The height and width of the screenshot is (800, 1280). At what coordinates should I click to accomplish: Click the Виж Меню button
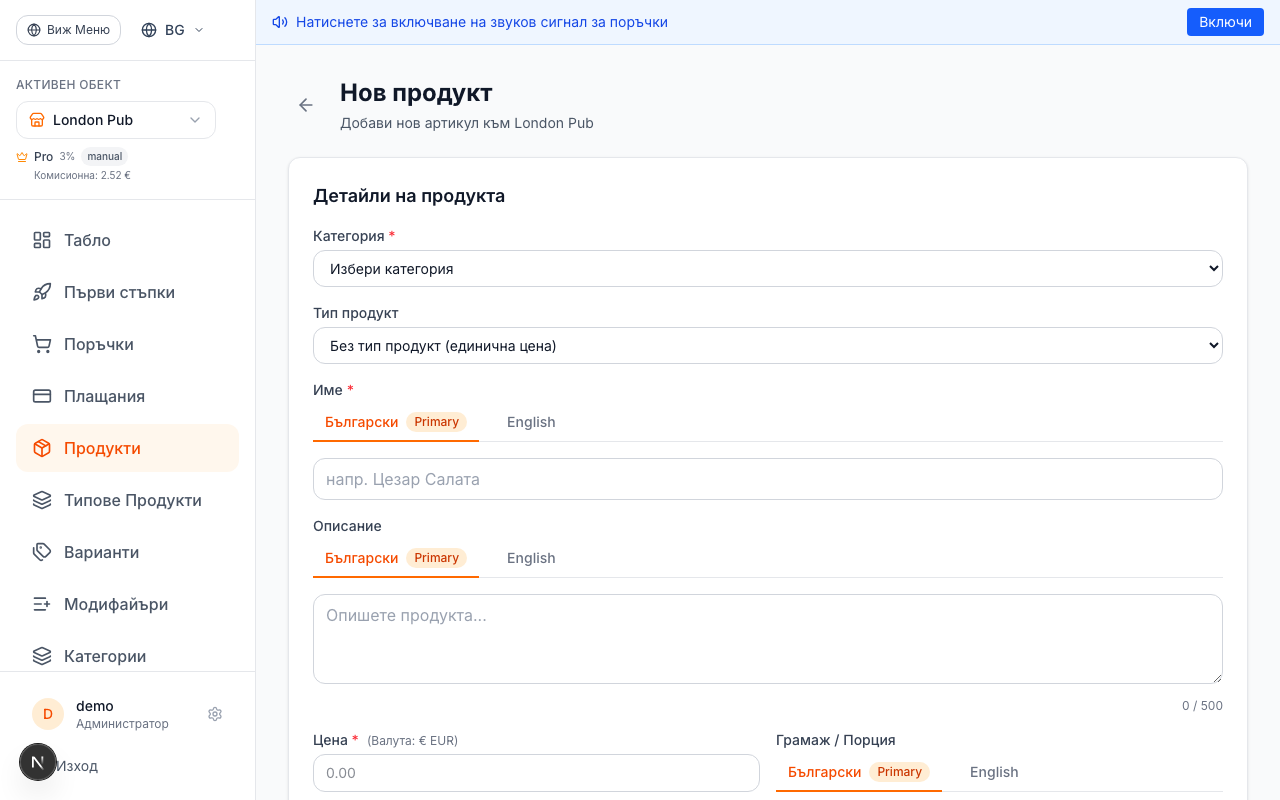click(x=68, y=29)
